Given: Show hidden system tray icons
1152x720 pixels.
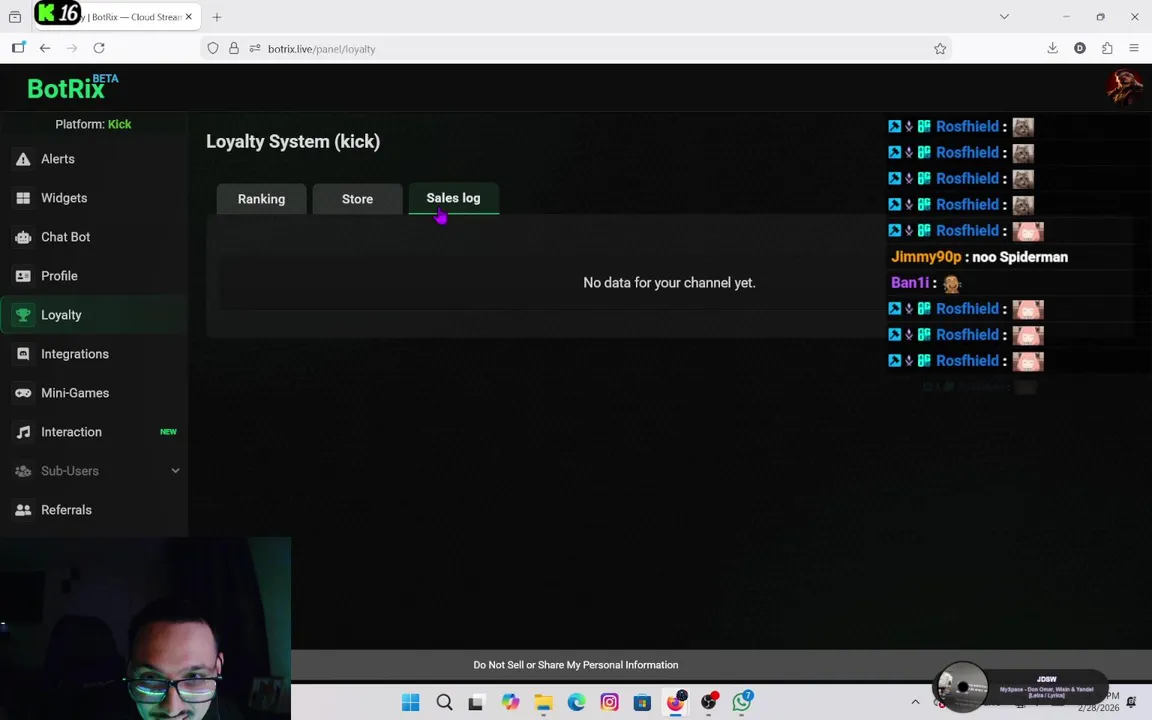Looking at the screenshot, I should click(x=915, y=702).
